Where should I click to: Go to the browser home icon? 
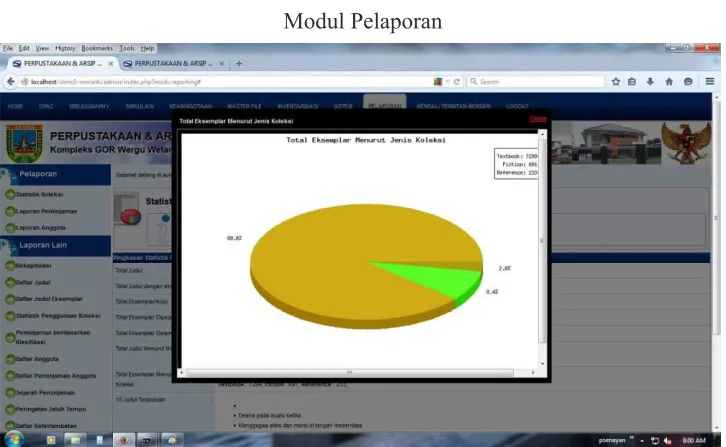point(669,82)
